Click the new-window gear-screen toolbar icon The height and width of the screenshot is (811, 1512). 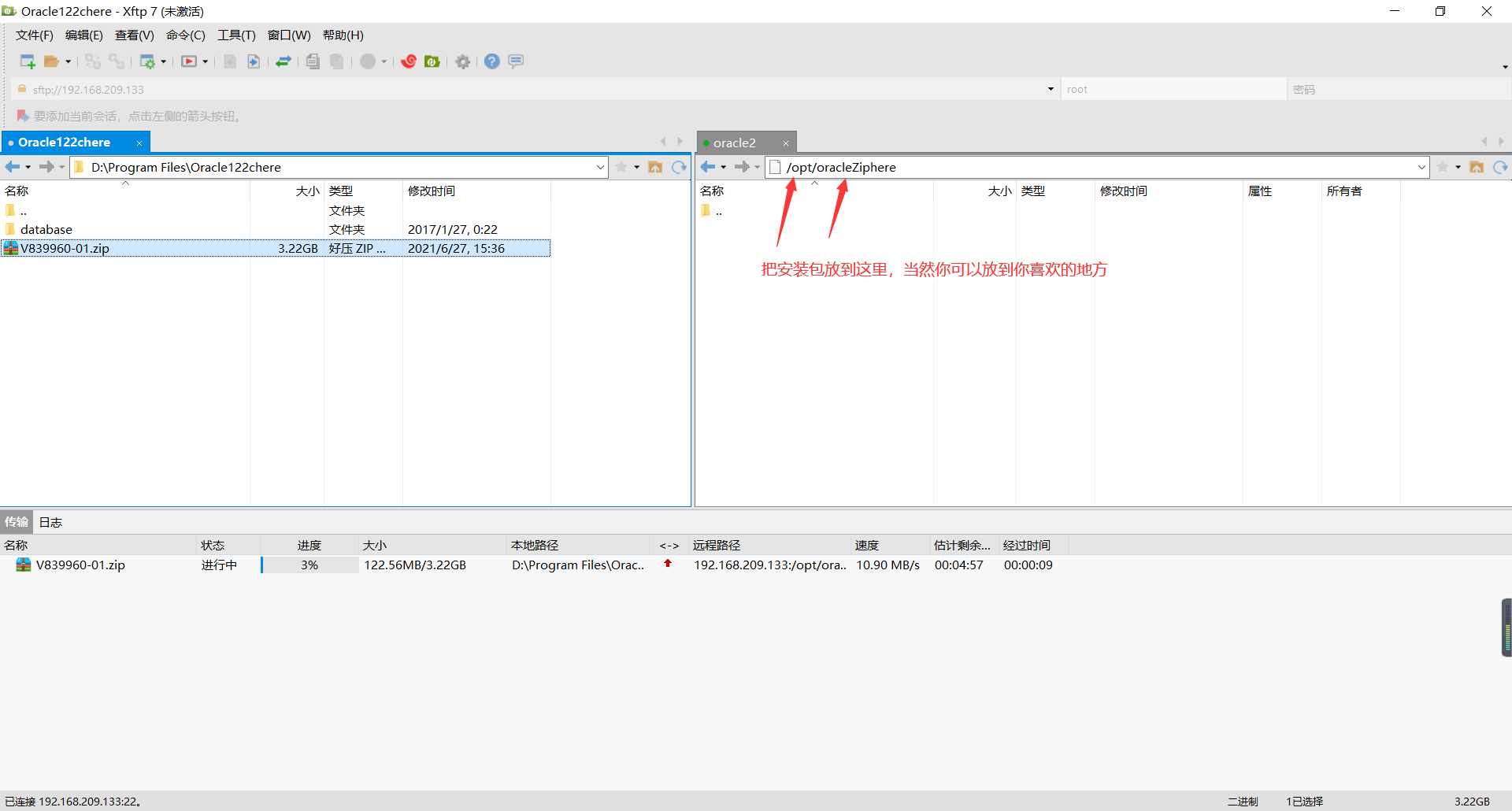tap(147, 61)
